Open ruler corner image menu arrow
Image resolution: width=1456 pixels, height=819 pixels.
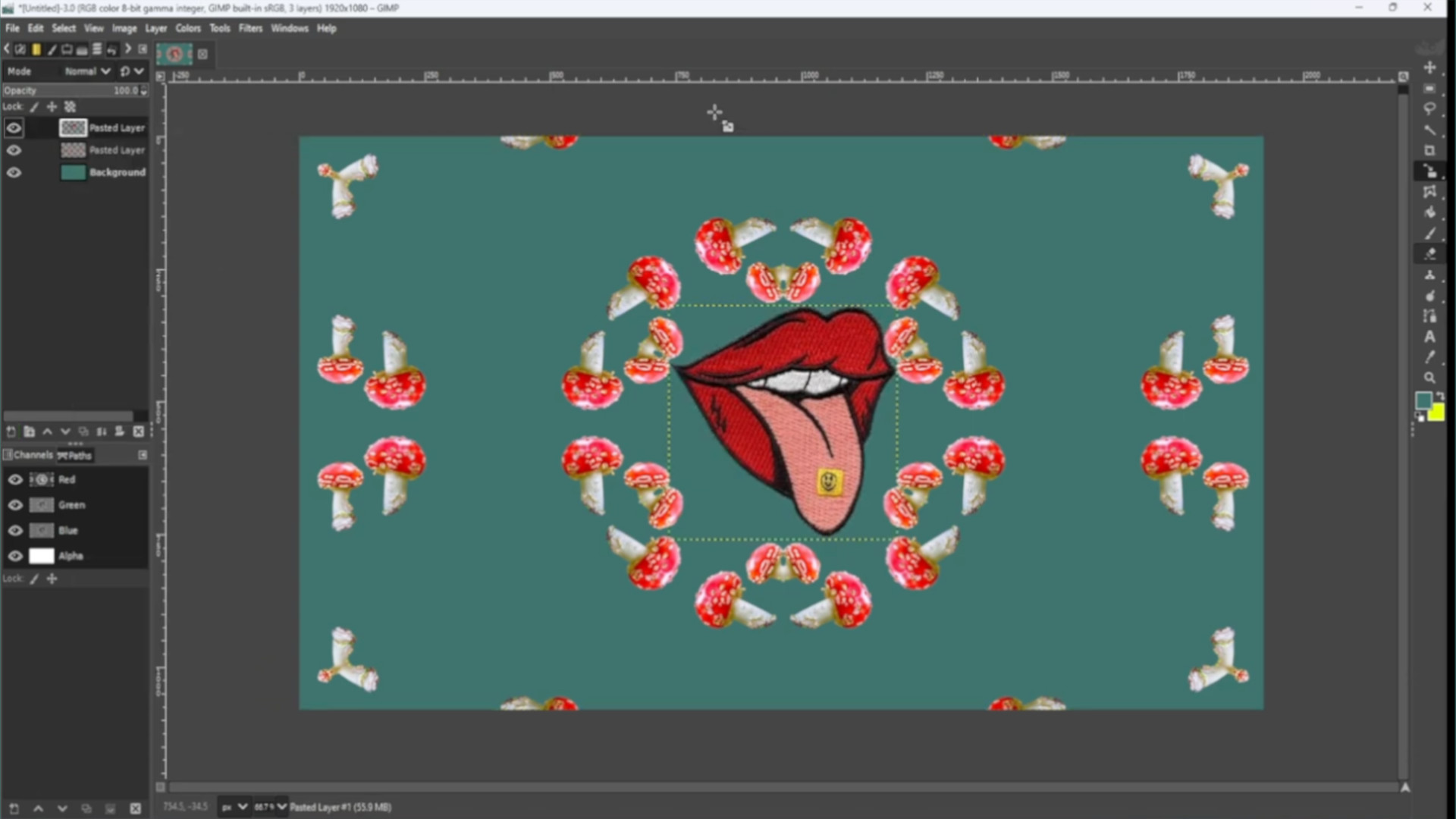coord(160,76)
